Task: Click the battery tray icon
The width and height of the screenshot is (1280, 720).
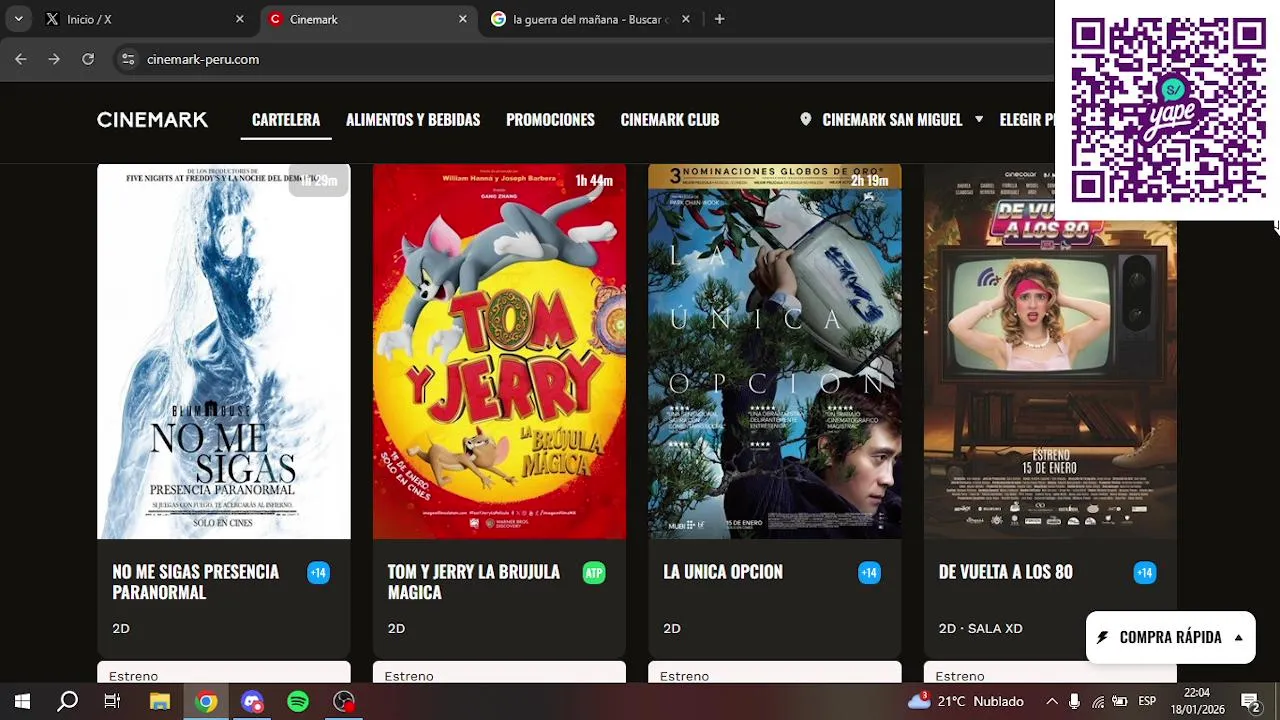Action: pos(1120,701)
